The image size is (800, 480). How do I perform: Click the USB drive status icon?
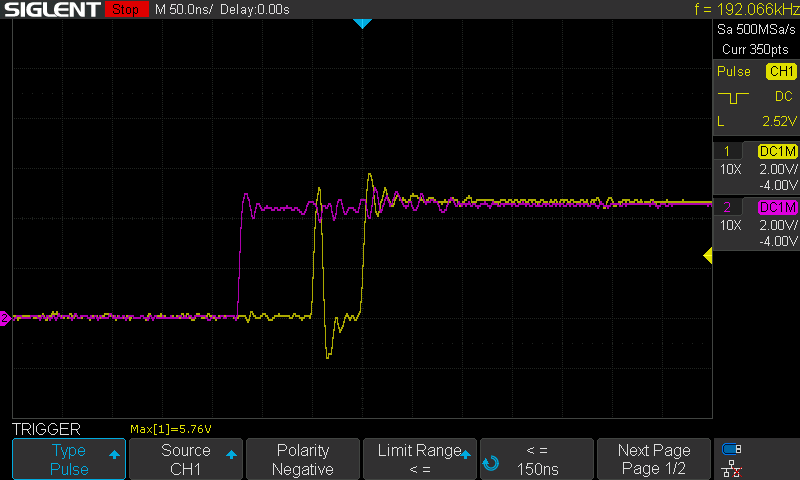tap(732, 449)
